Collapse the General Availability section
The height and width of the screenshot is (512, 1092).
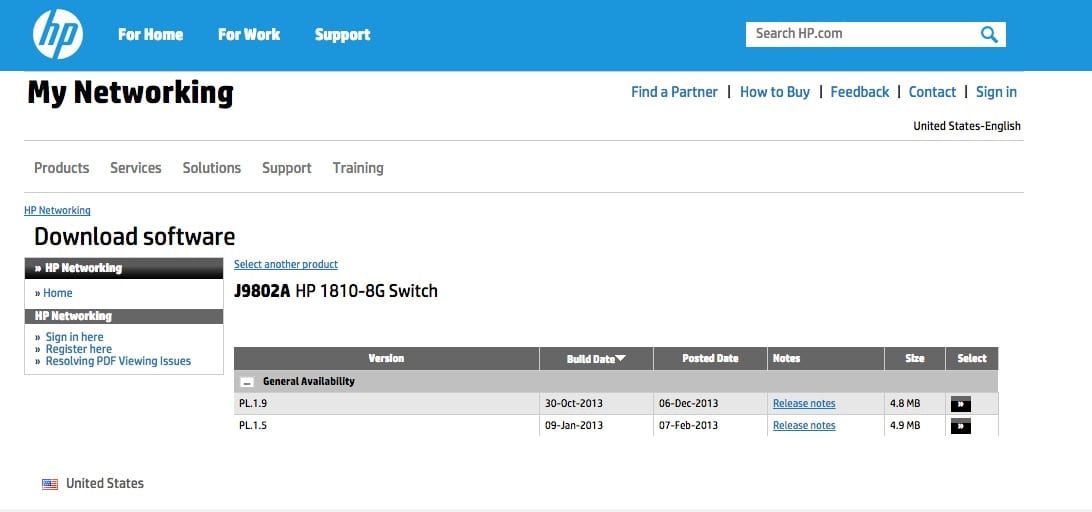pyautogui.click(x=246, y=382)
